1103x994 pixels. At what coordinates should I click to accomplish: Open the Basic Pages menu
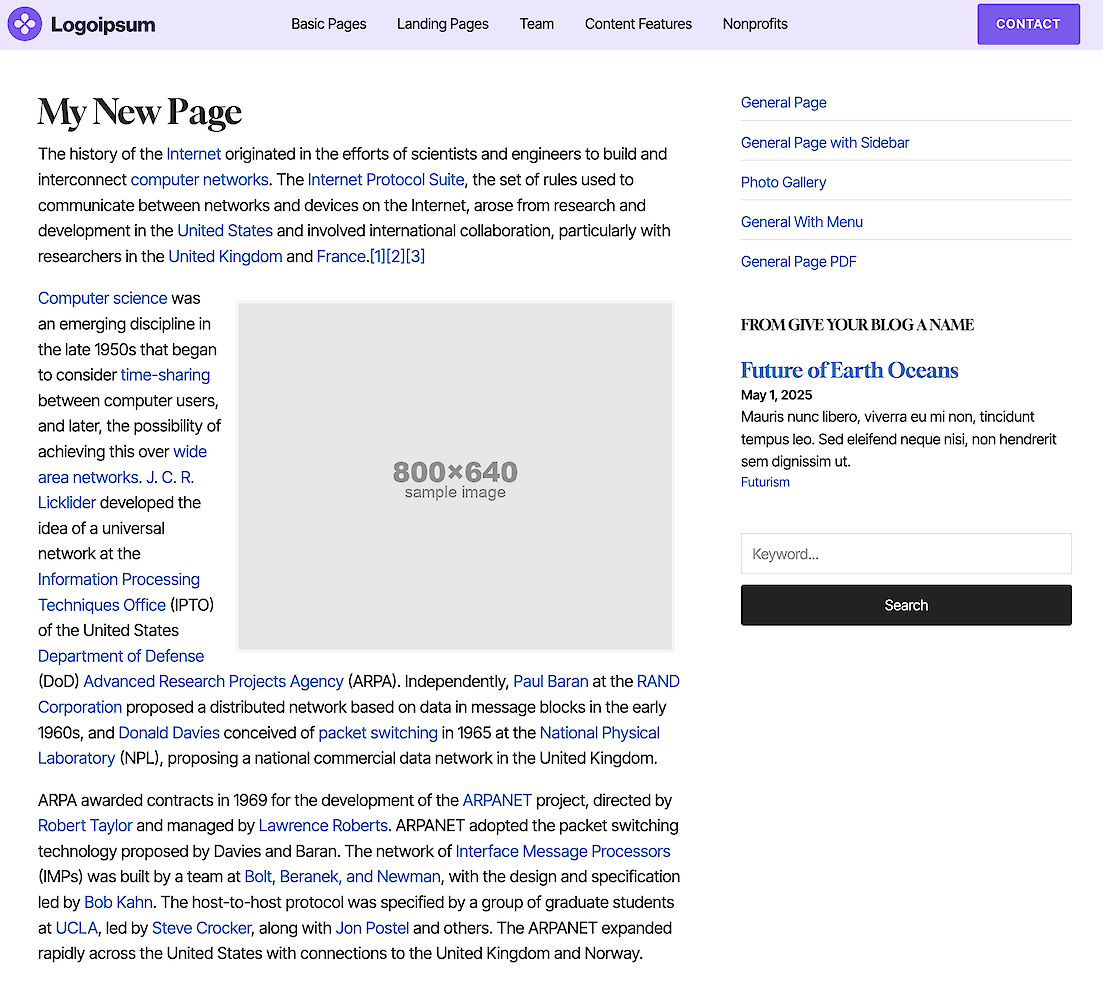328,24
